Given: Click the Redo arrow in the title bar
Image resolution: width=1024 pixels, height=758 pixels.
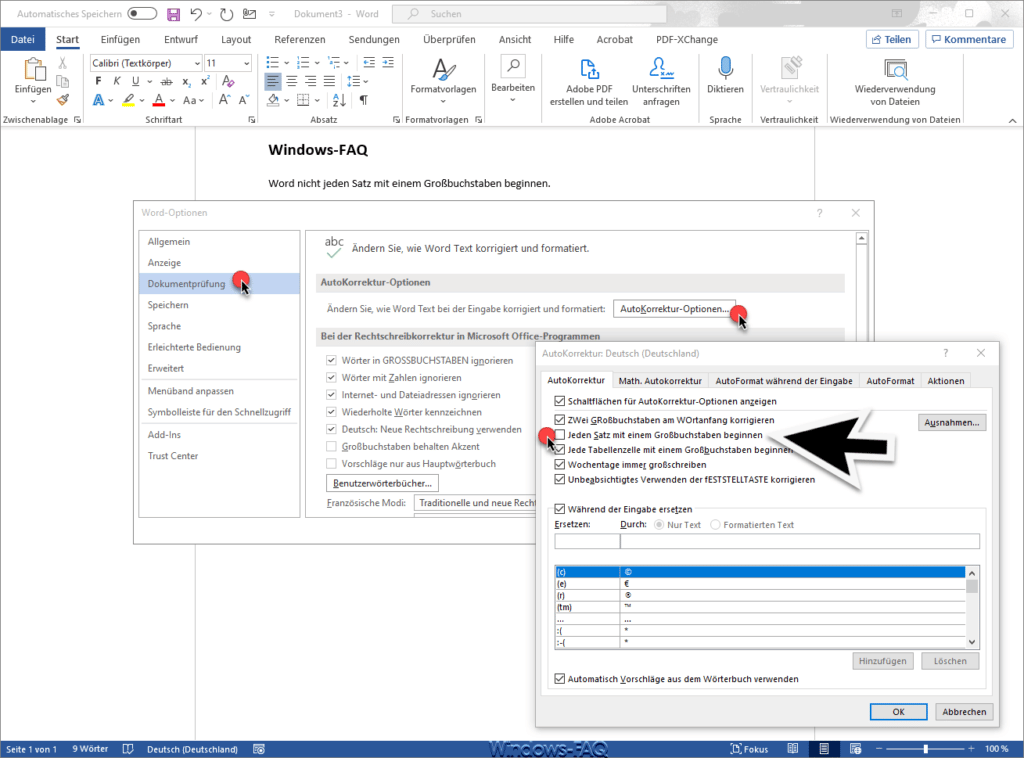Looking at the screenshot, I should [x=227, y=14].
